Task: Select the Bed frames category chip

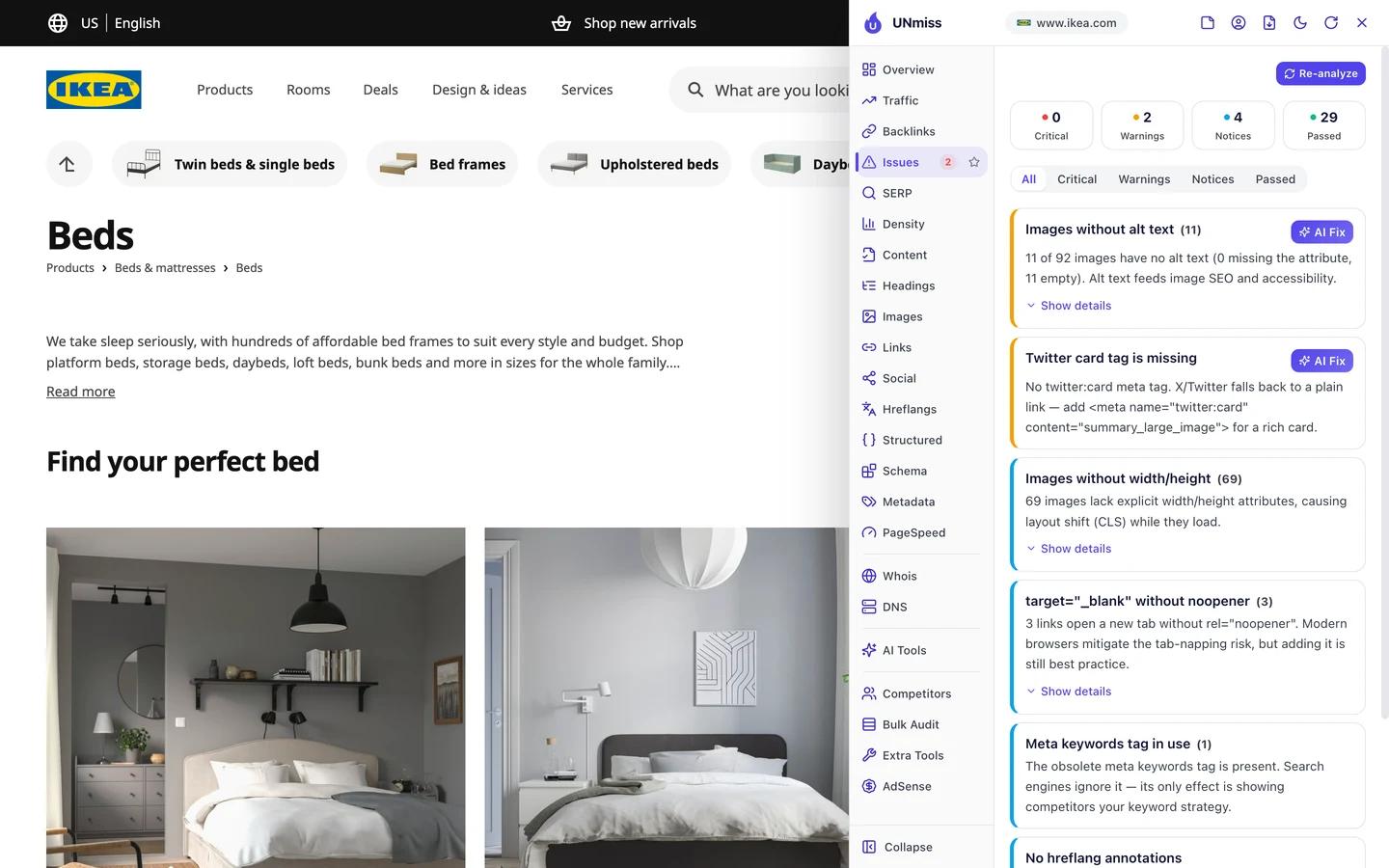Action: (x=442, y=164)
